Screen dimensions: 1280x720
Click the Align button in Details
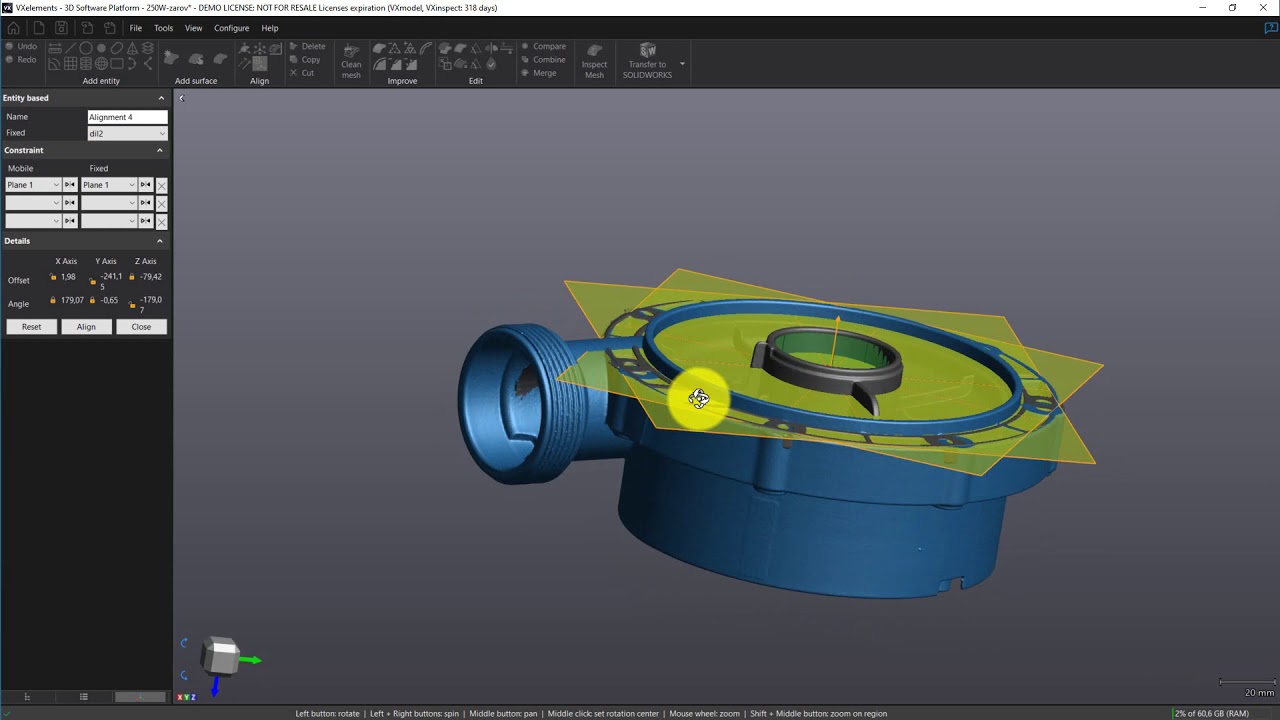[x=86, y=327]
